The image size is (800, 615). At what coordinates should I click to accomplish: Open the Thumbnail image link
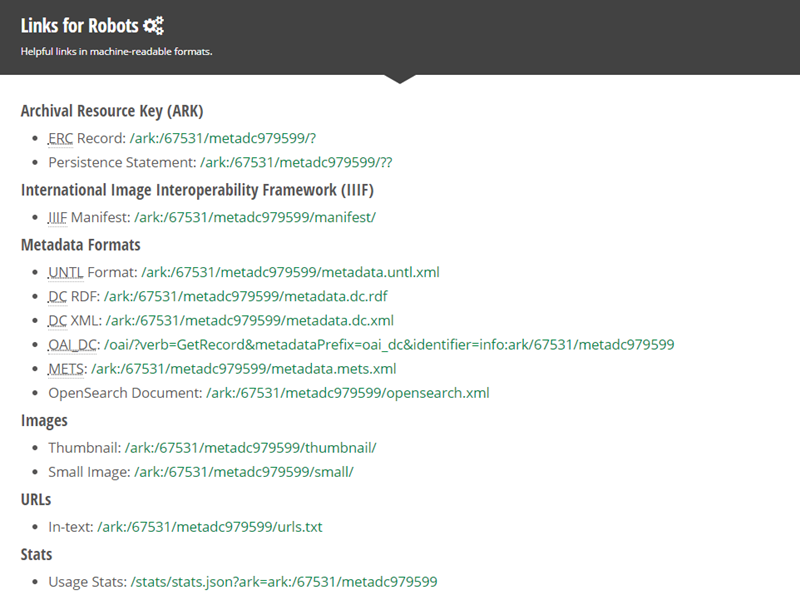click(250, 448)
